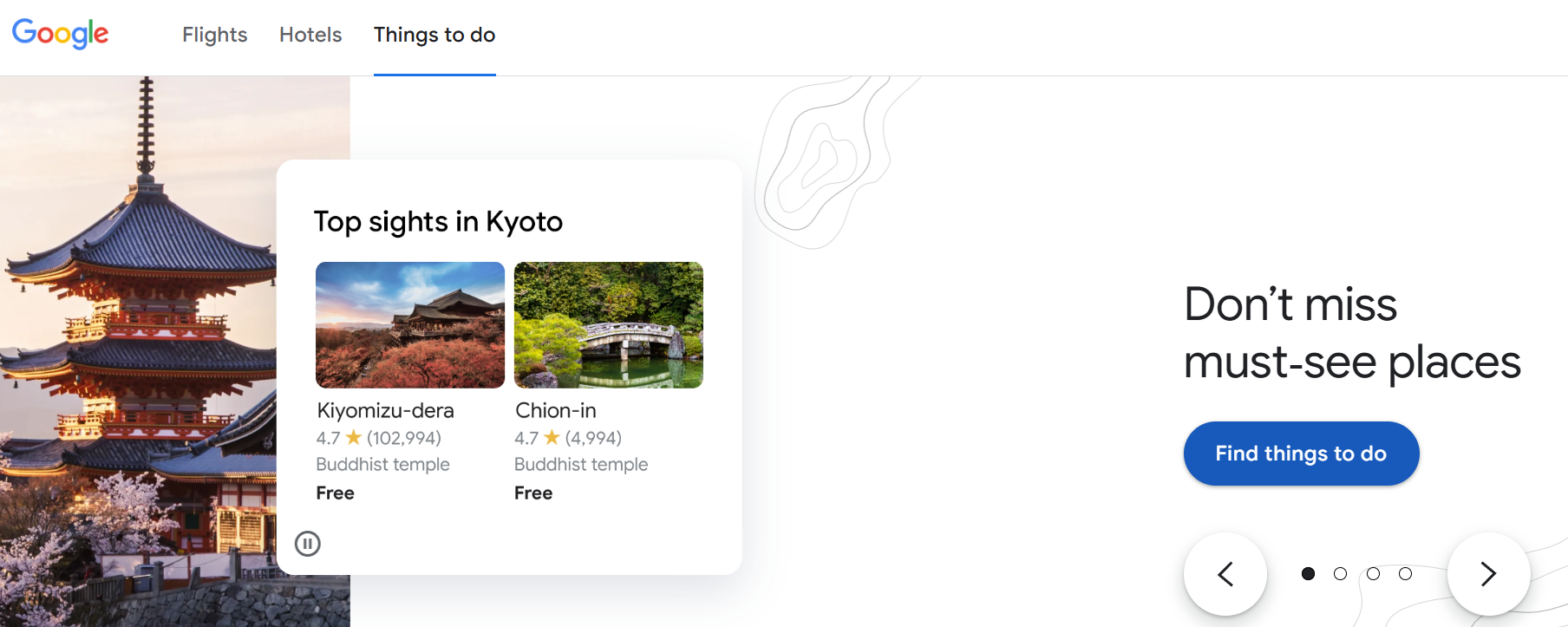Click the Google logo
The height and width of the screenshot is (627, 1568).
[x=61, y=34]
